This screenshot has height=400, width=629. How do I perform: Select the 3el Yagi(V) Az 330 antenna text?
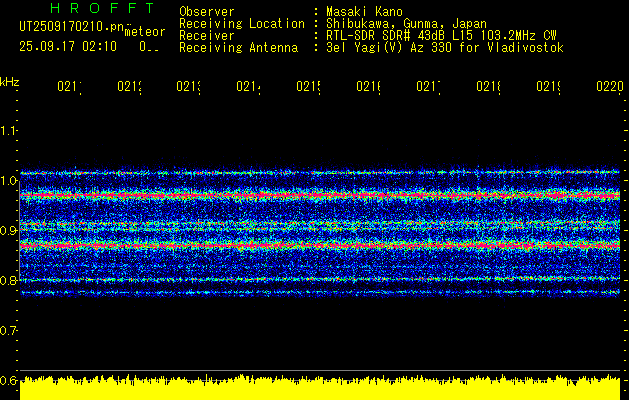(445, 47)
